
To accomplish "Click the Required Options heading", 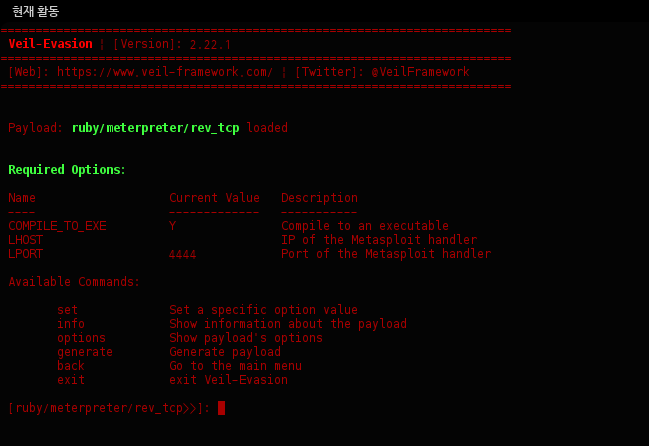I will pos(67,170).
